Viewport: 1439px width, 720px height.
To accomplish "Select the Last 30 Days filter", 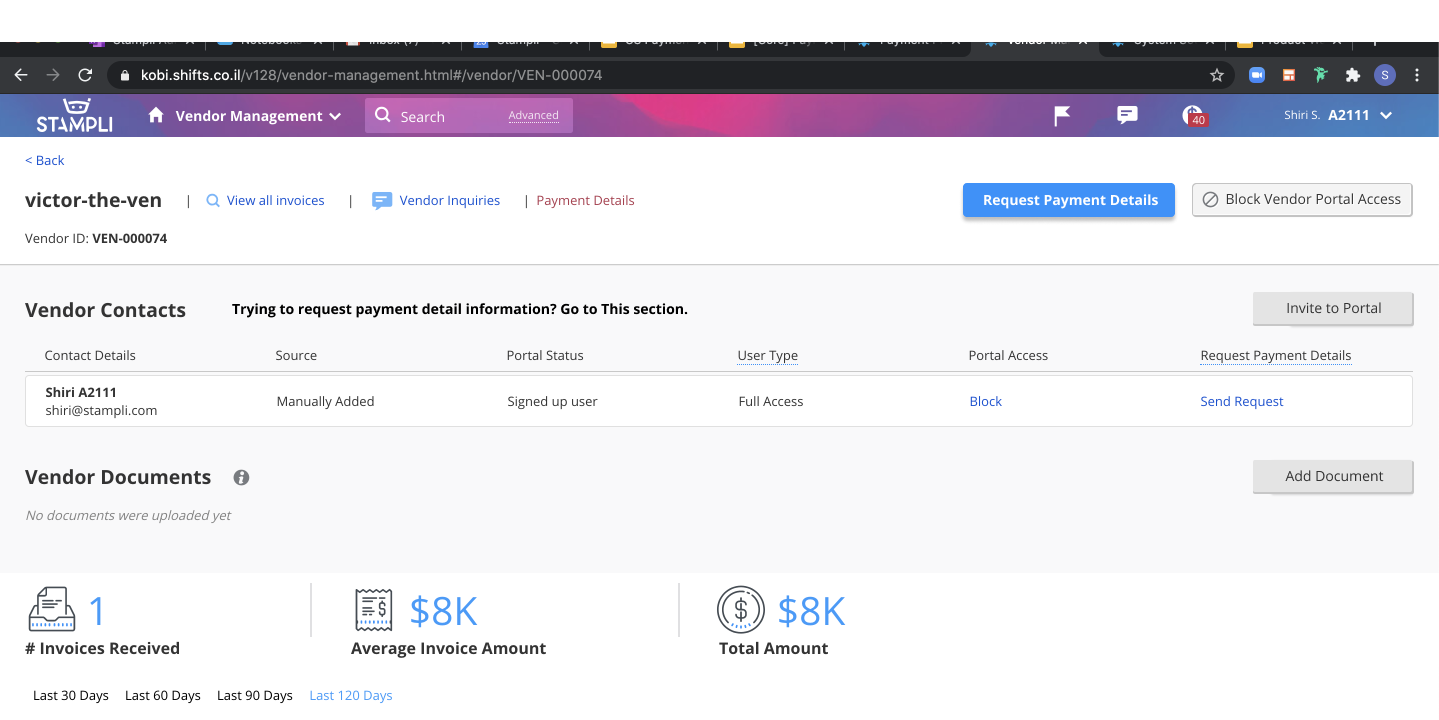I will point(70,695).
